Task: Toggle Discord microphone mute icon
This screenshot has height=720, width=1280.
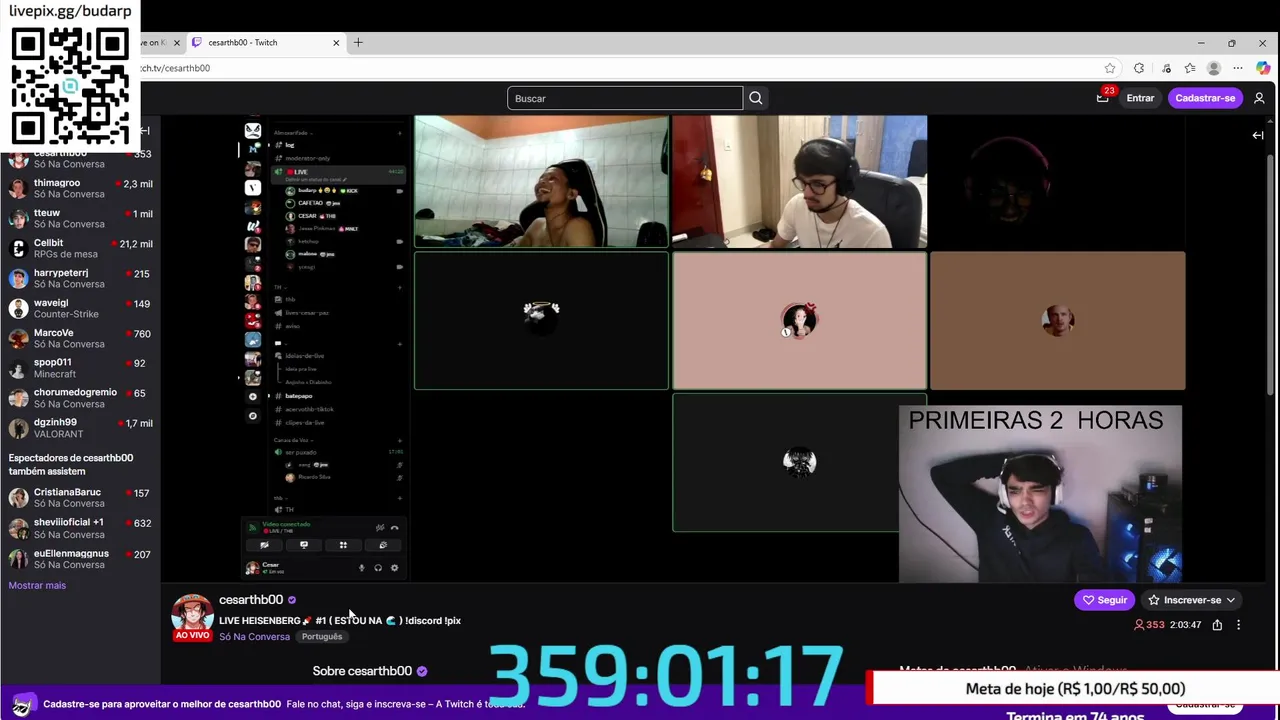Action: [361, 568]
